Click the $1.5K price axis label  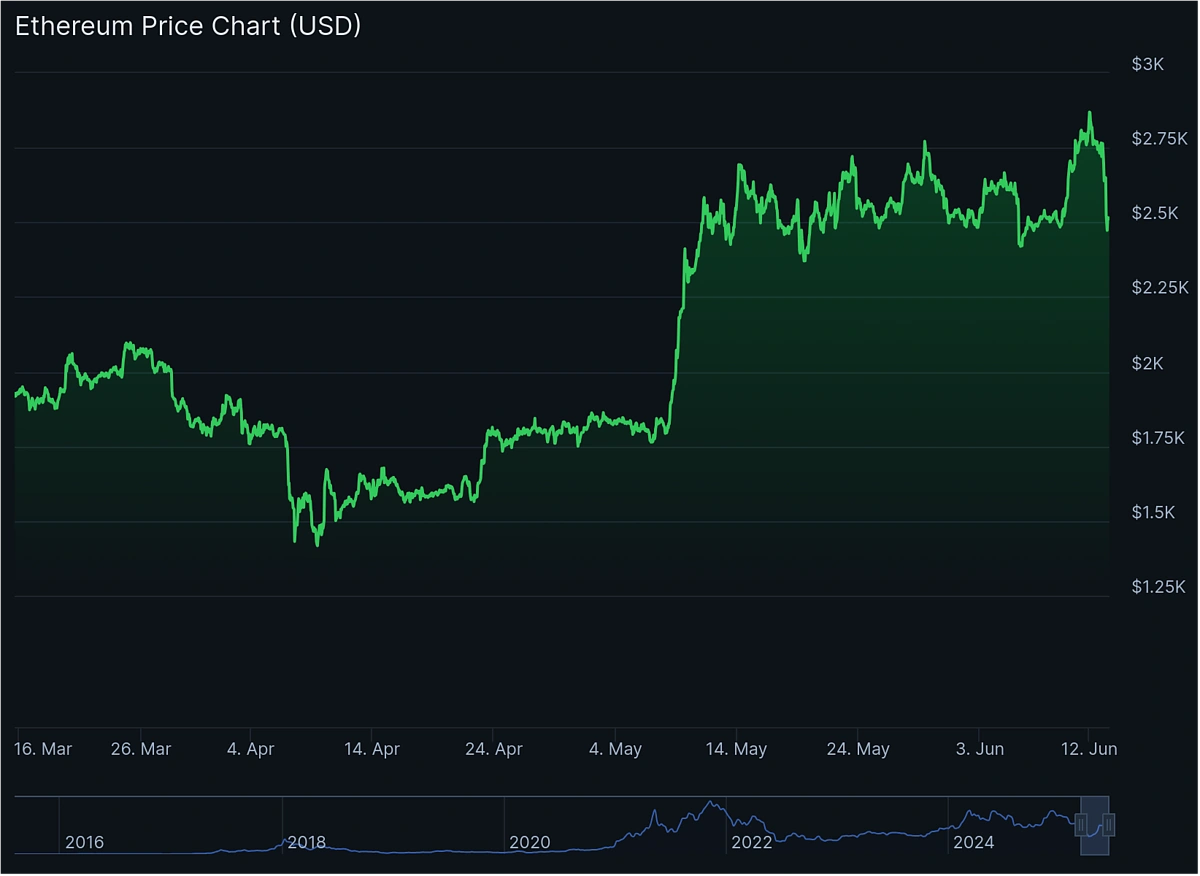tap(1155, 512)
